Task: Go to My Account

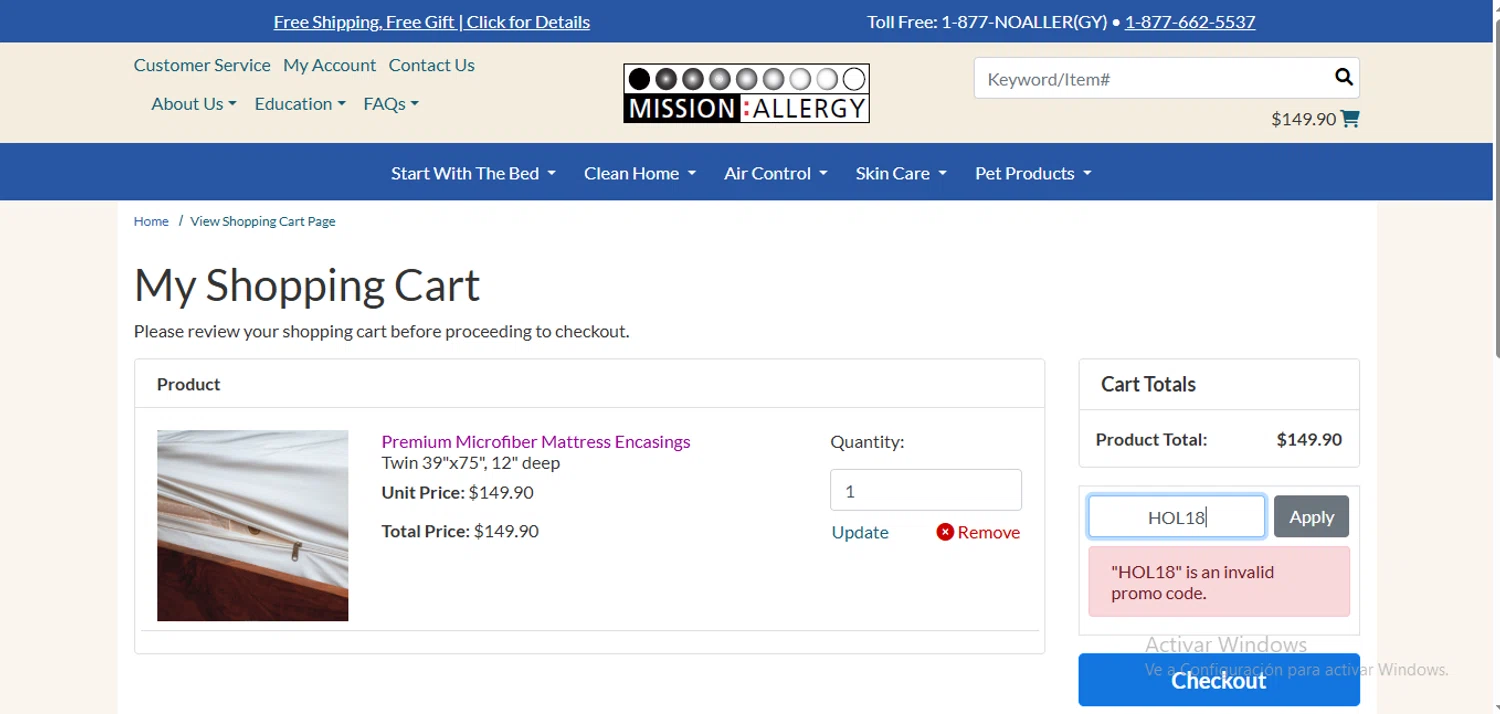Action: click(x=329, y=65)
